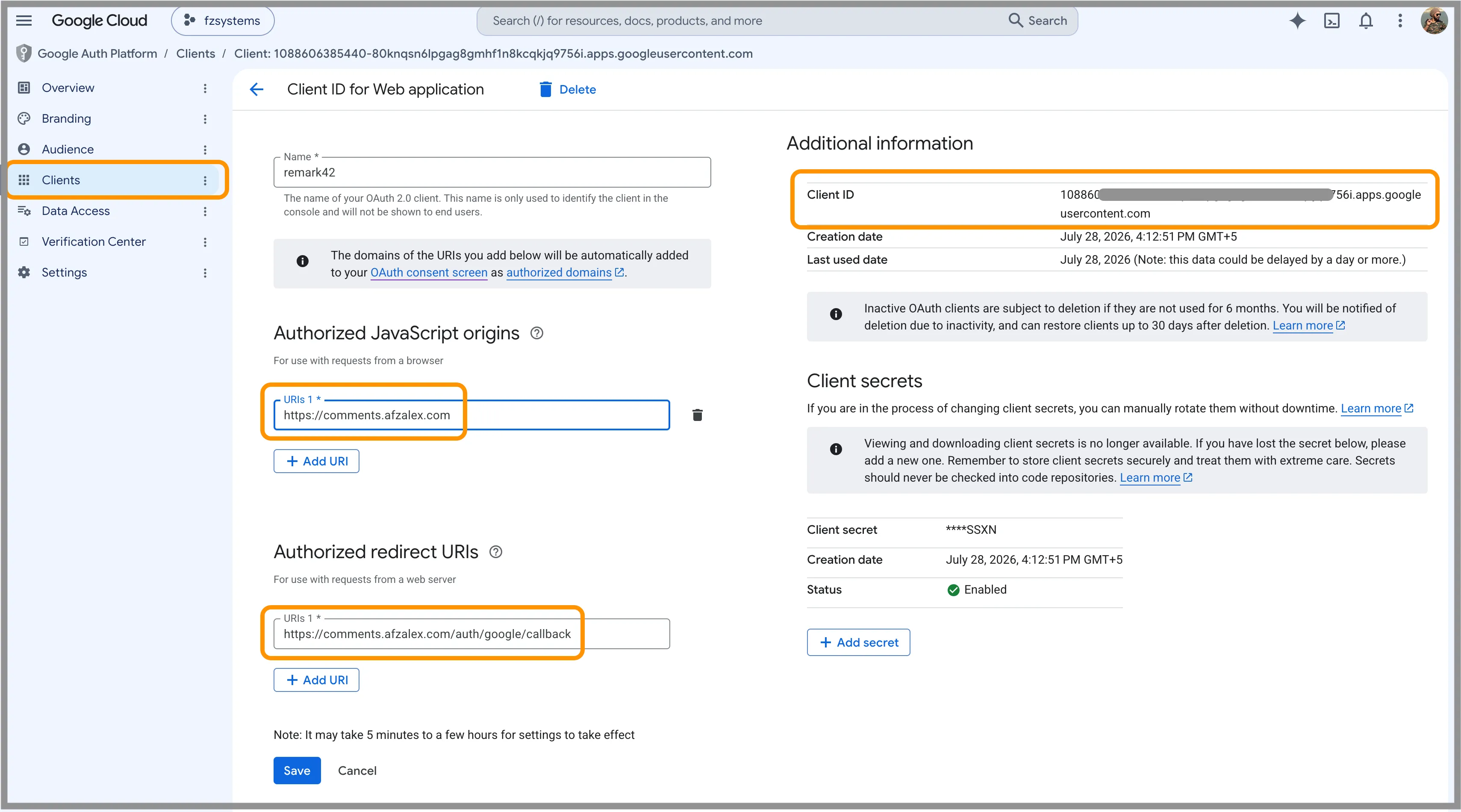Open the OAuth consent screen link
Viewport: 1461px width, 812px height.
429,273
